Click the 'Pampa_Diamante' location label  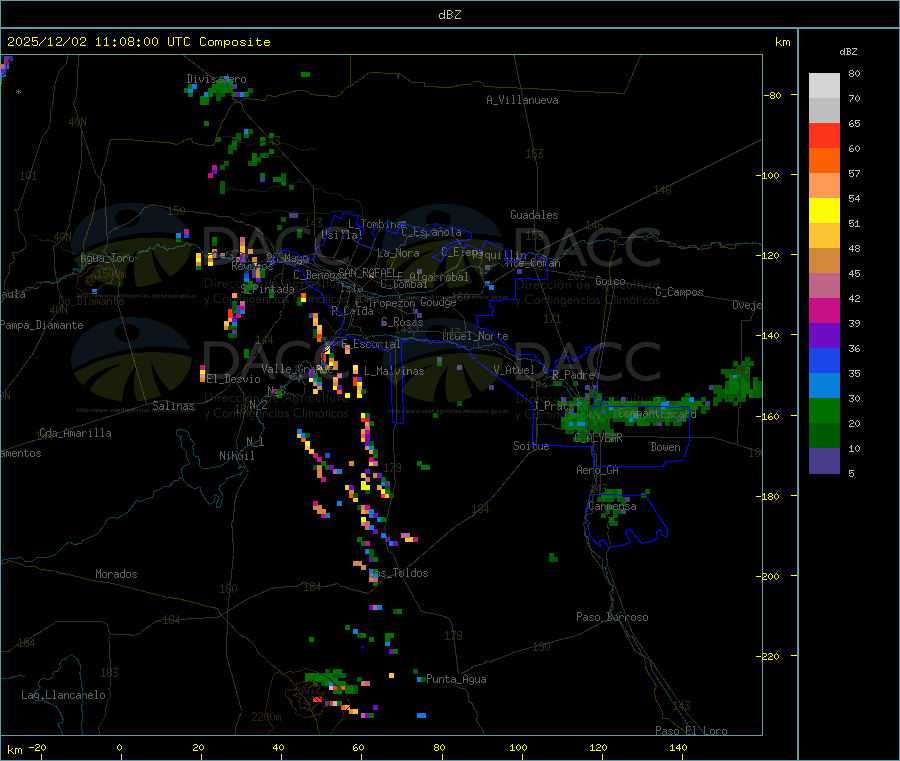[x=42, y=325]
